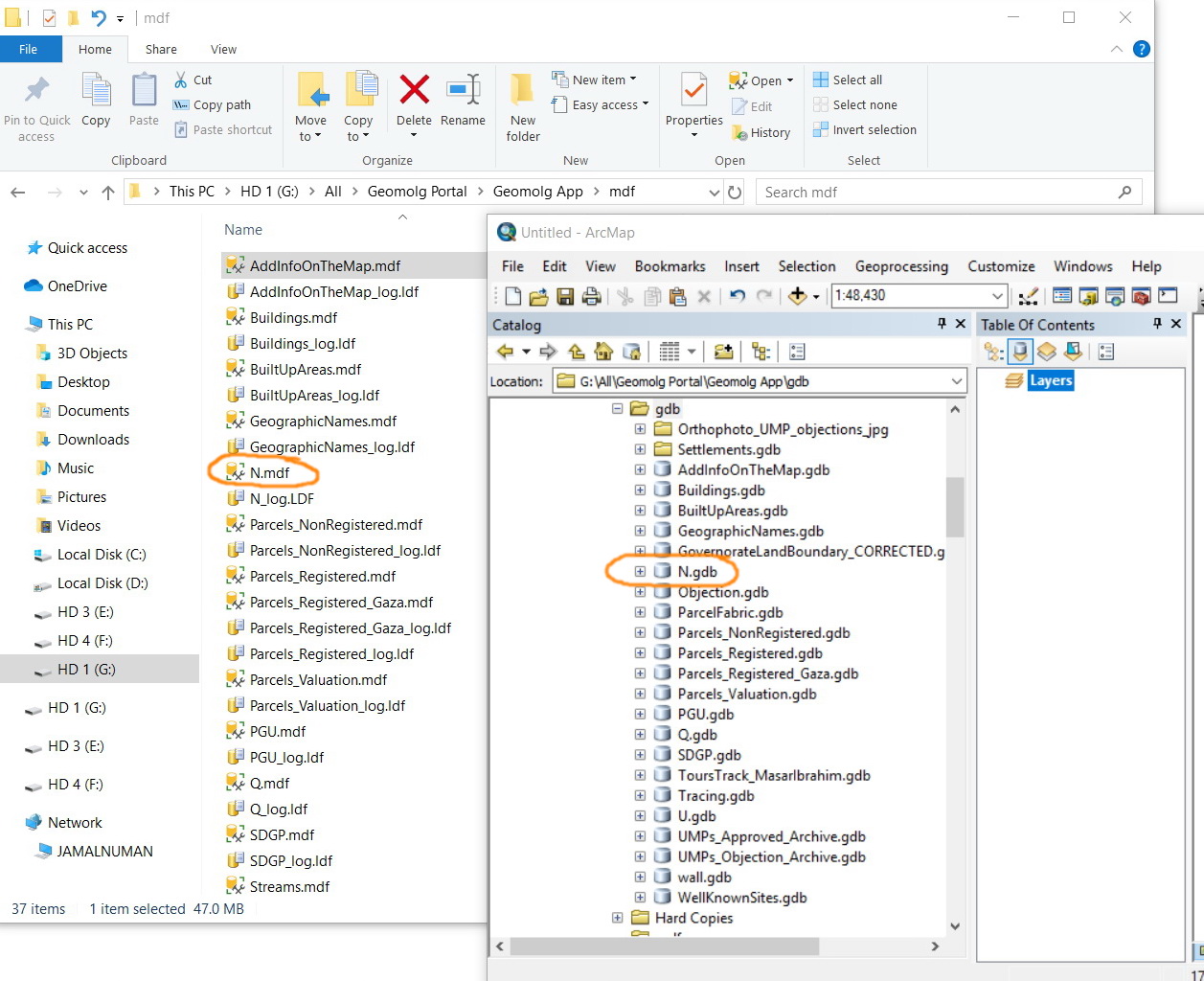Viewport: 1204px width, 981px height.
Task: Open map scale dropdown showing 1:48,430
Action: coord(998,296)
